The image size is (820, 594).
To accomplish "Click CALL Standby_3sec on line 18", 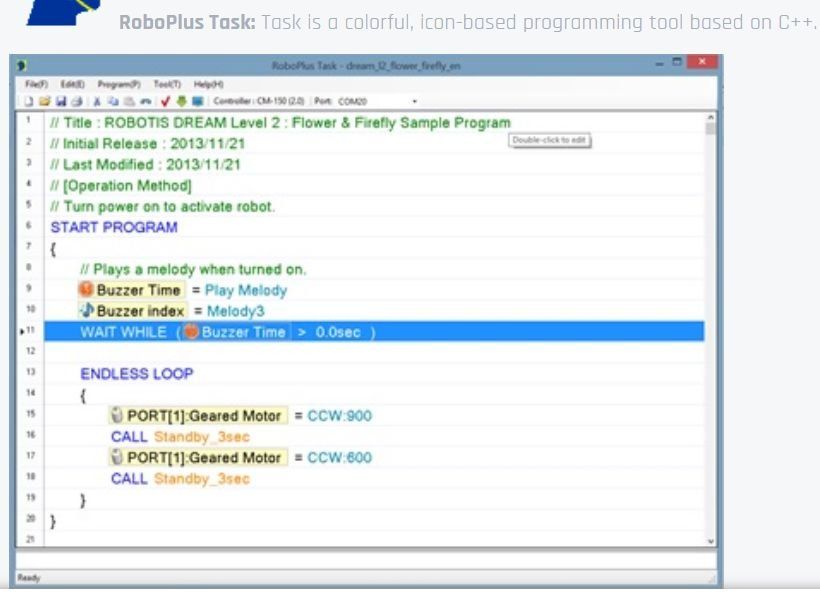I will click(180, 478).
